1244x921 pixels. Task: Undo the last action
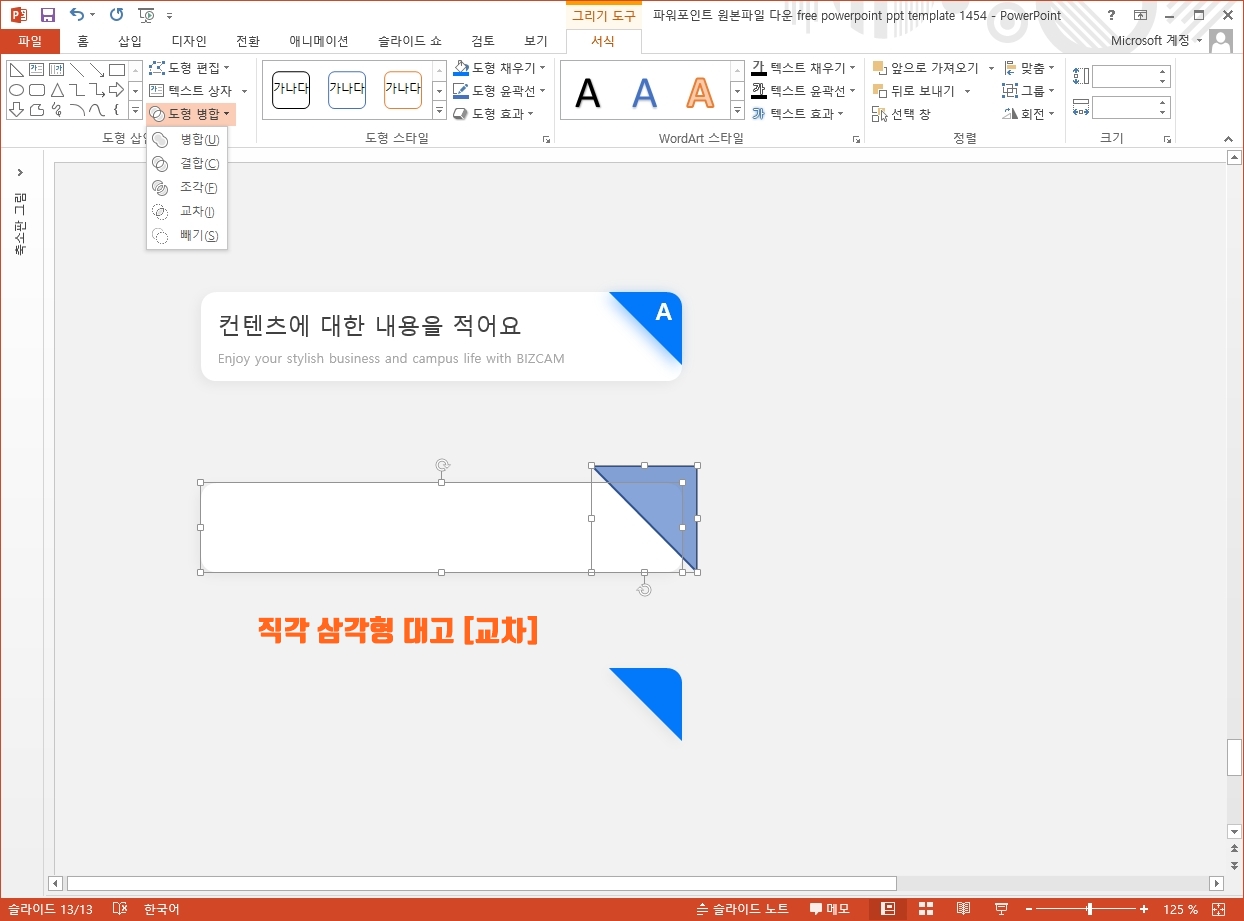click(77, 15)
